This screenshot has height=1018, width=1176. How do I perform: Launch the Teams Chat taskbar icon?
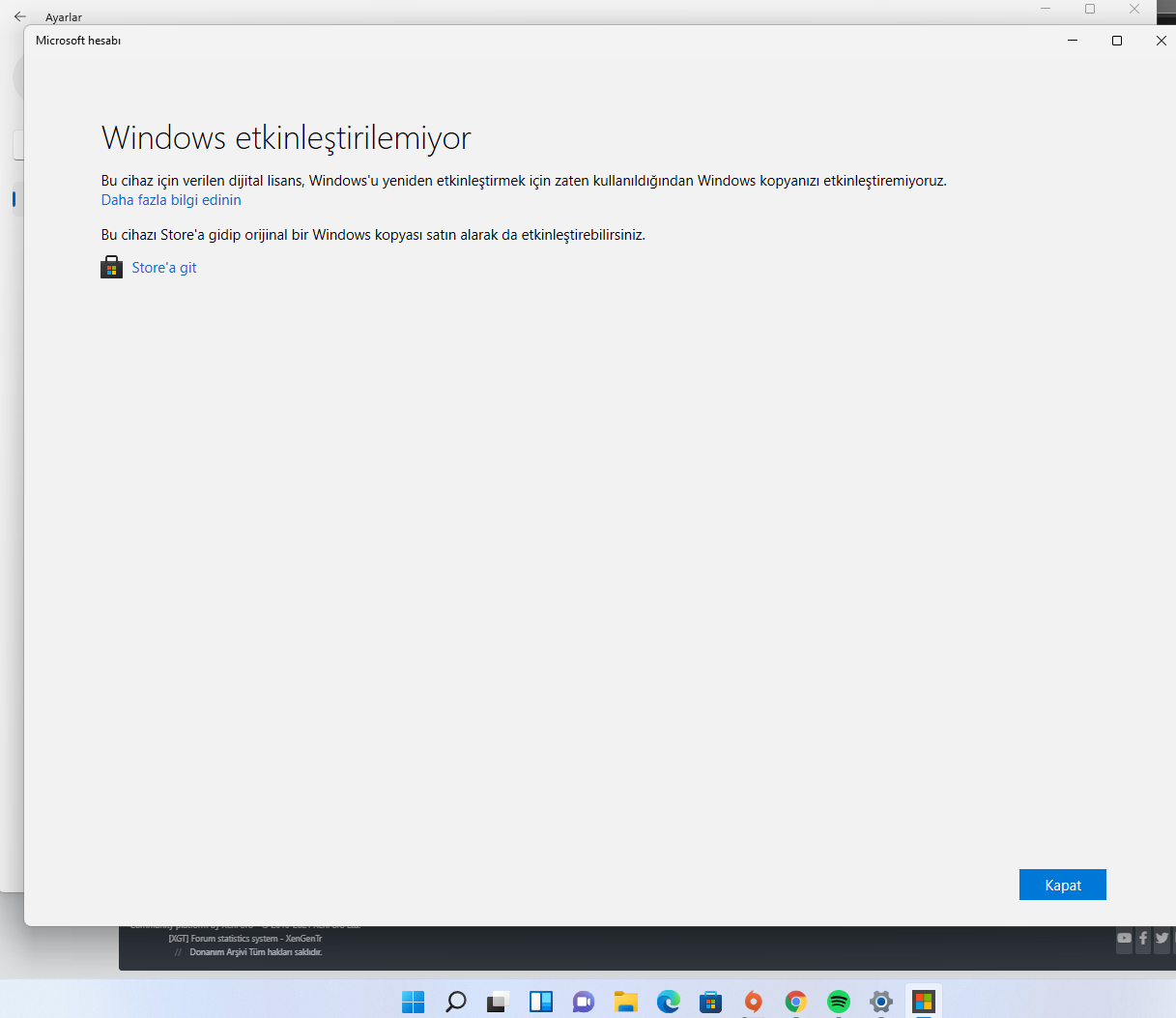coord(583,1002)
